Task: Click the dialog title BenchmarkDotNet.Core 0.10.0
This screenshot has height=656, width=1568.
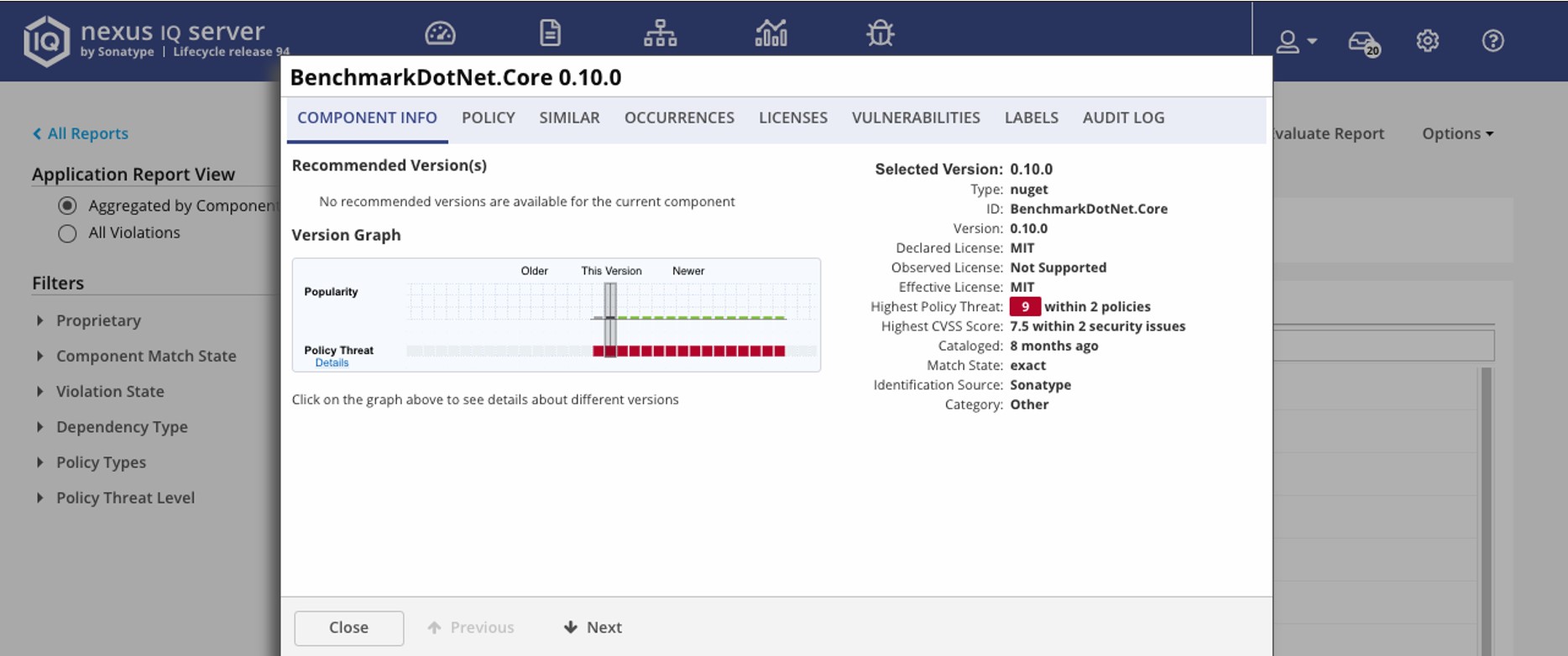Action: coord(456,78)
